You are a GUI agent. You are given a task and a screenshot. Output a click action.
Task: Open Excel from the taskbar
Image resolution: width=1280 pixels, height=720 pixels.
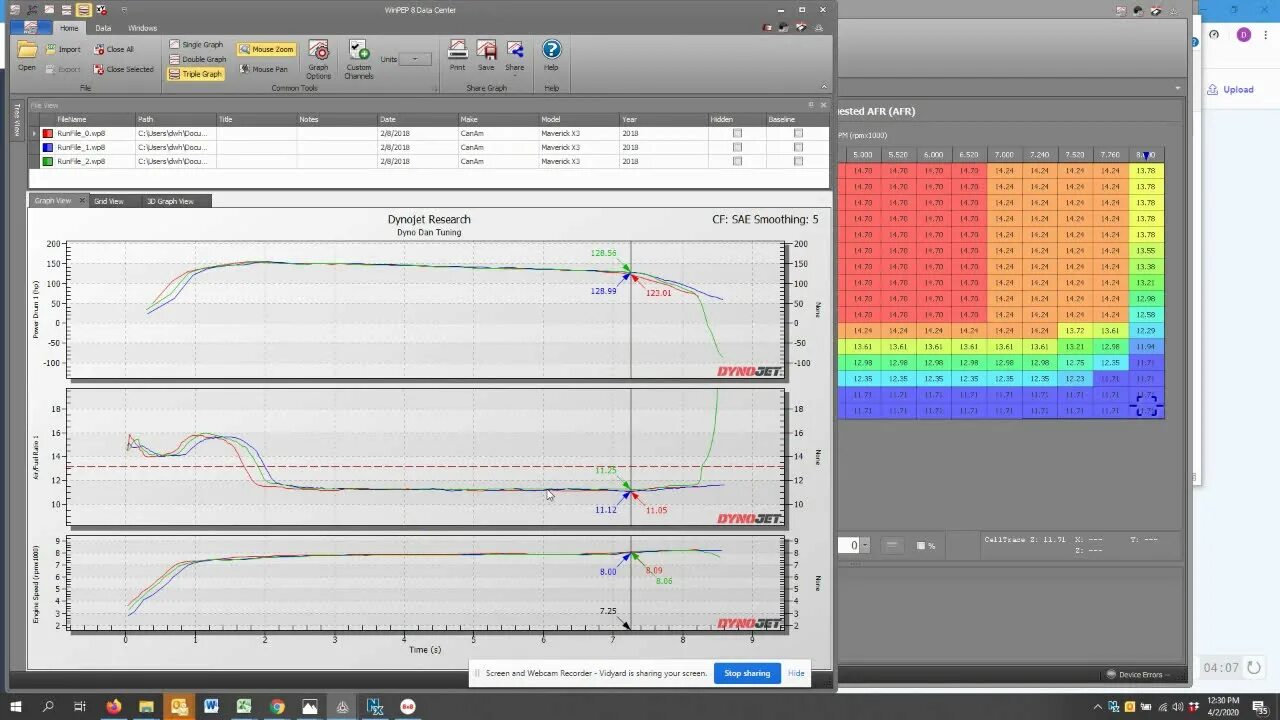tap(244, 706)
